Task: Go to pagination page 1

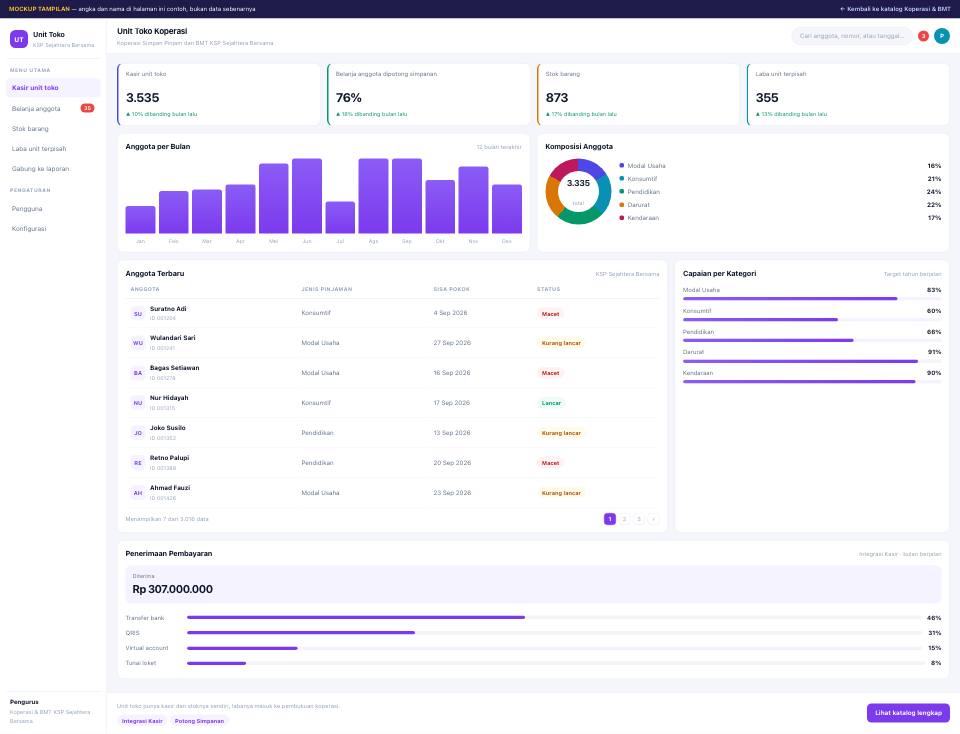Action: click(x=610, y=519)
